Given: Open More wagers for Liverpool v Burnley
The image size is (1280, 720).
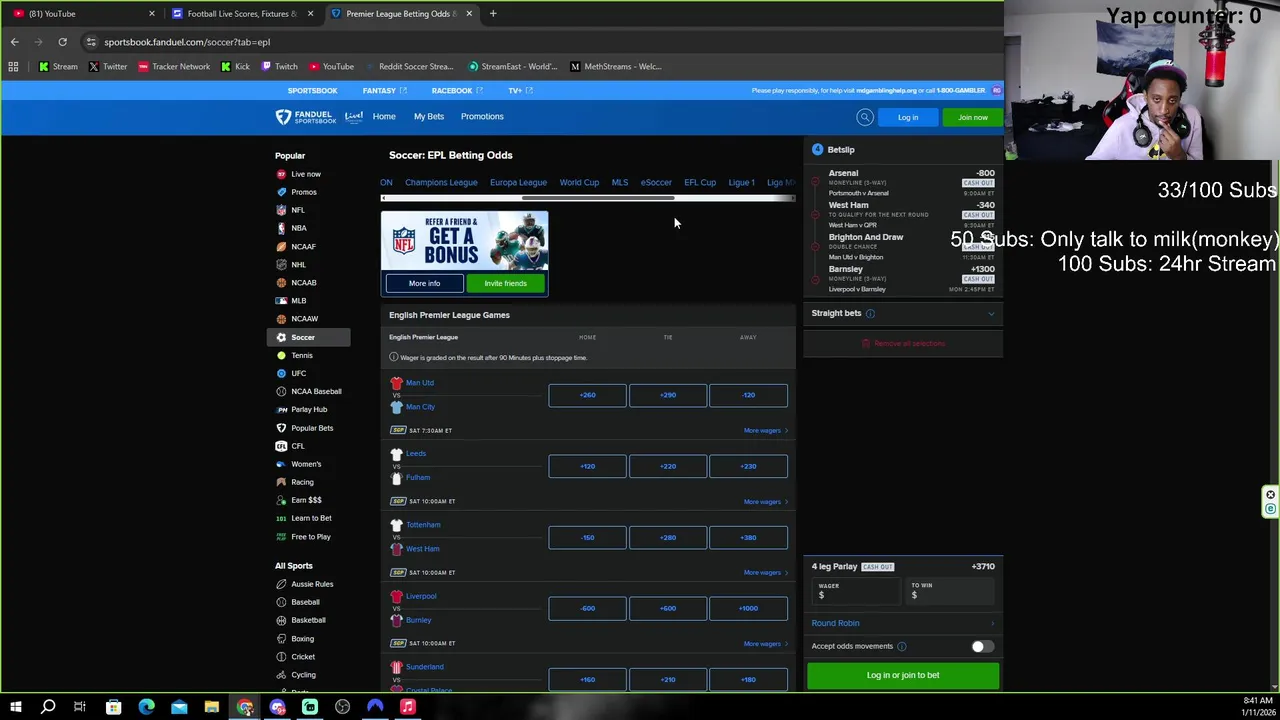Looking at the screenshot, I should [x=766, y=644].
